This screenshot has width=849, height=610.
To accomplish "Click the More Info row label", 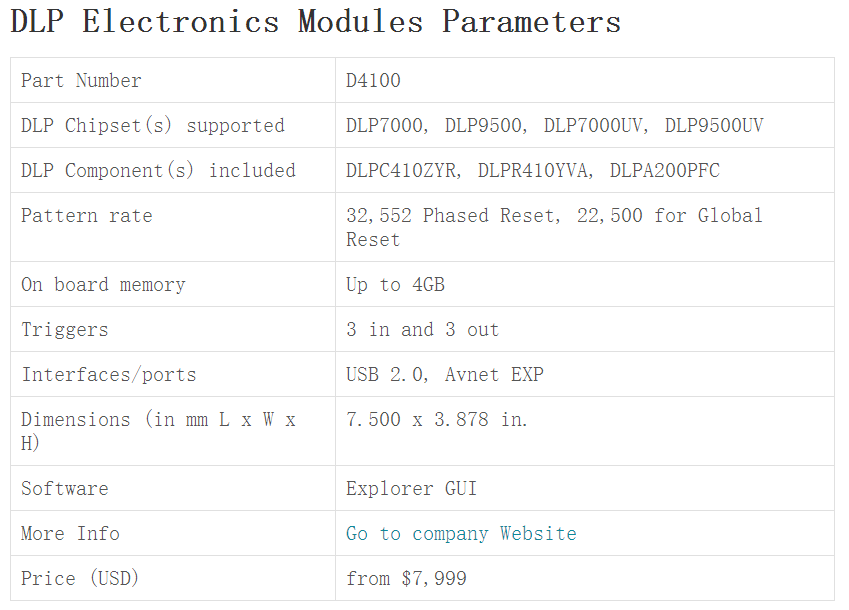I will point(70,534).
